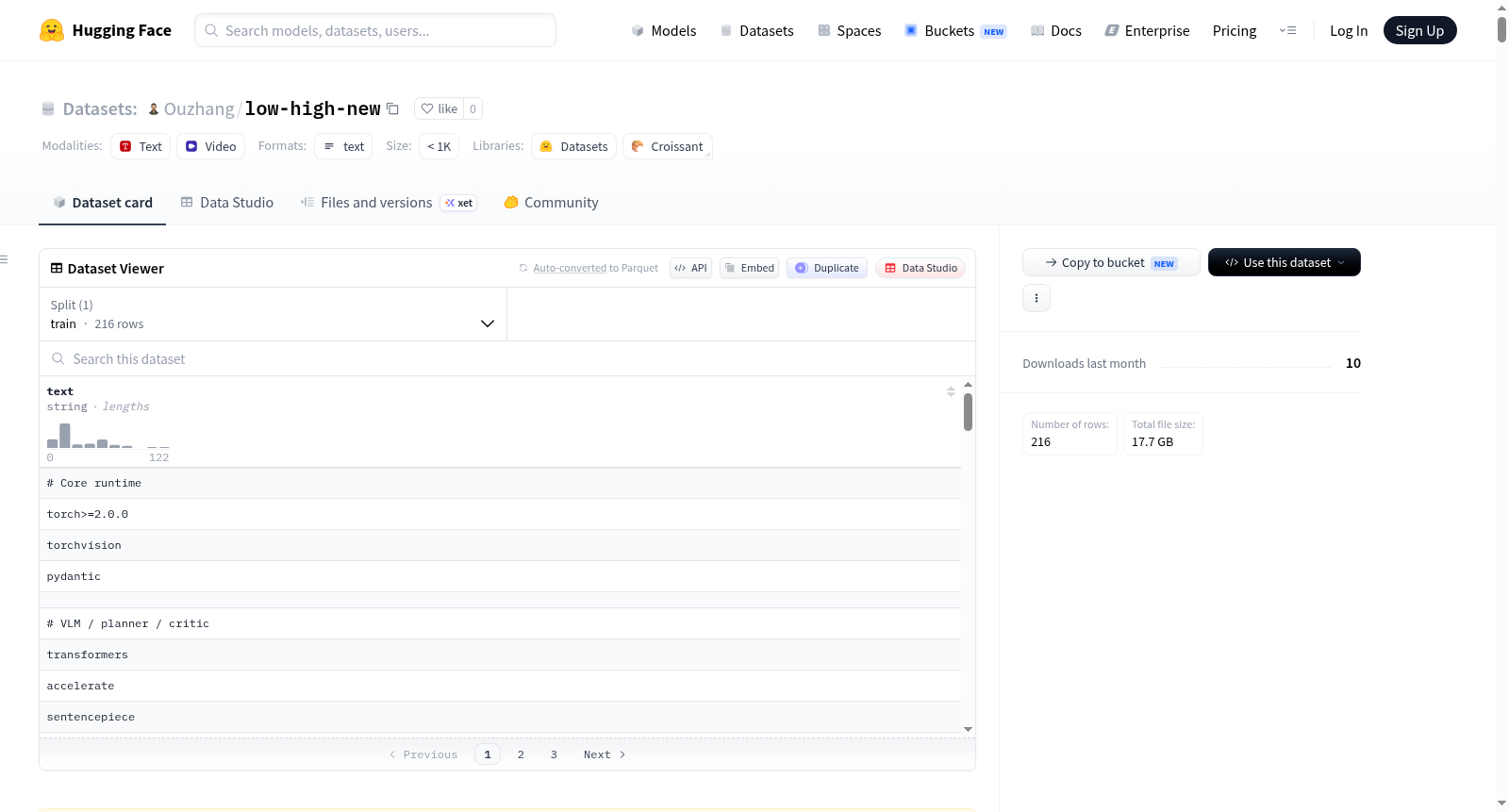The image size is (1509, 812).
Task: Select the 'transformers' row
Action: pos(500,655)
